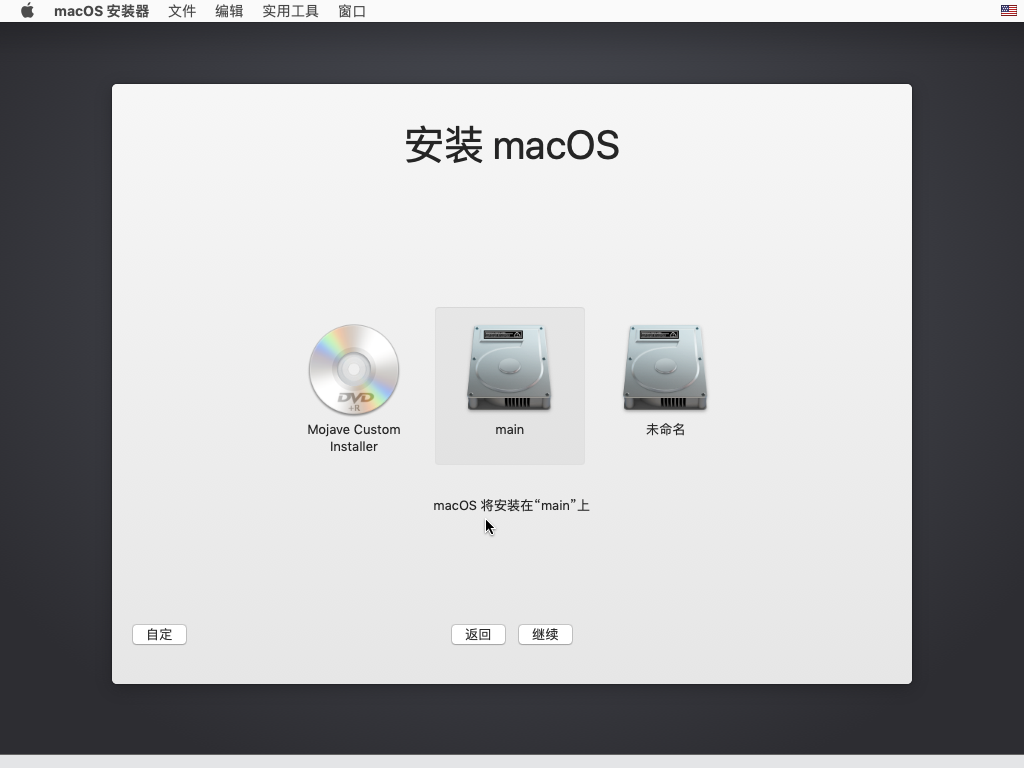Pick the untitled drive labeled 未命名
Image resolution: width=1024 pixels, height=768 pixels.
663,367
